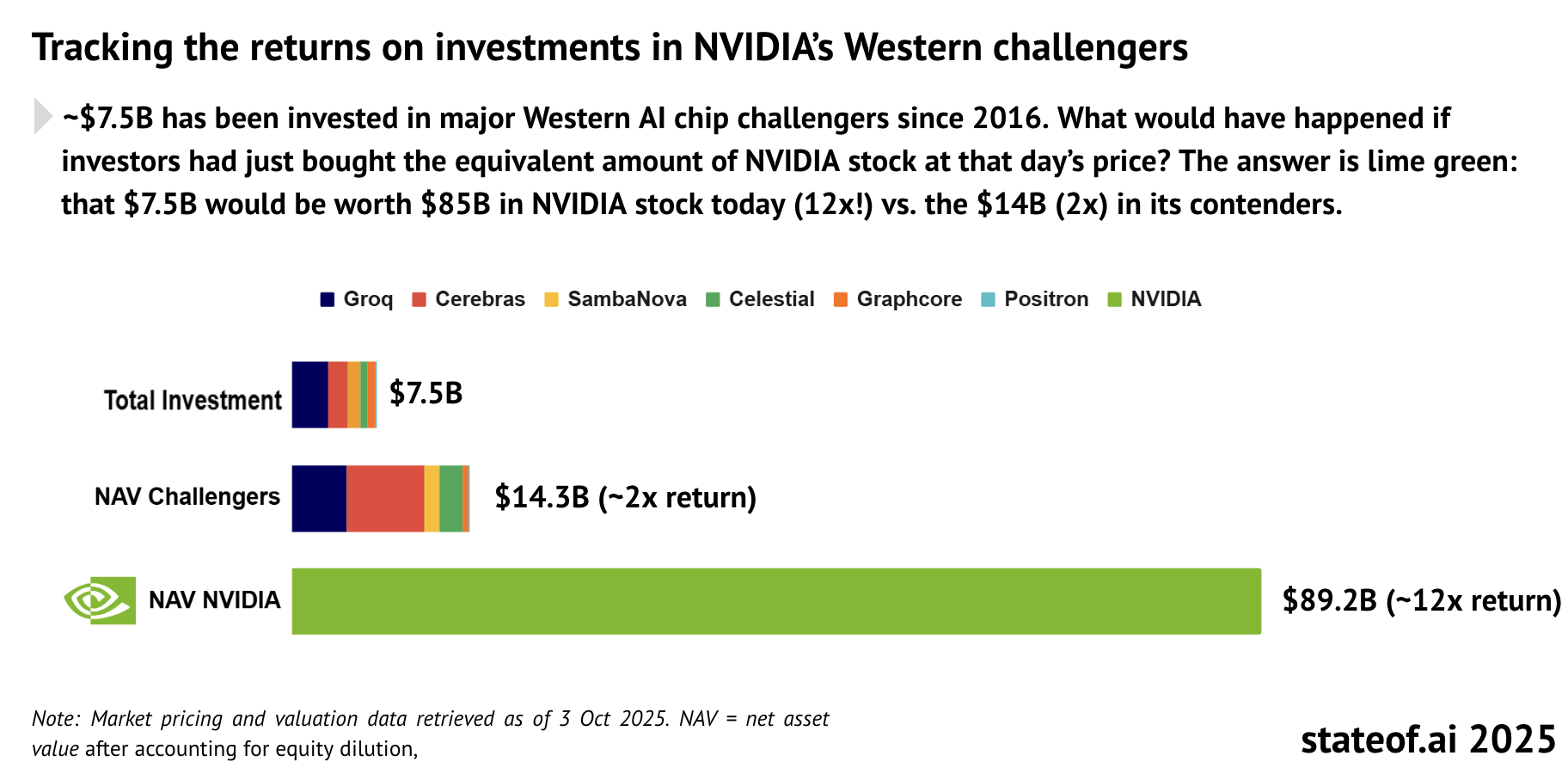The width and height of the screenshot is (1568, 774).
Task: Click the lime green NAV NVIDIA bar
Action: coord(776,601)
